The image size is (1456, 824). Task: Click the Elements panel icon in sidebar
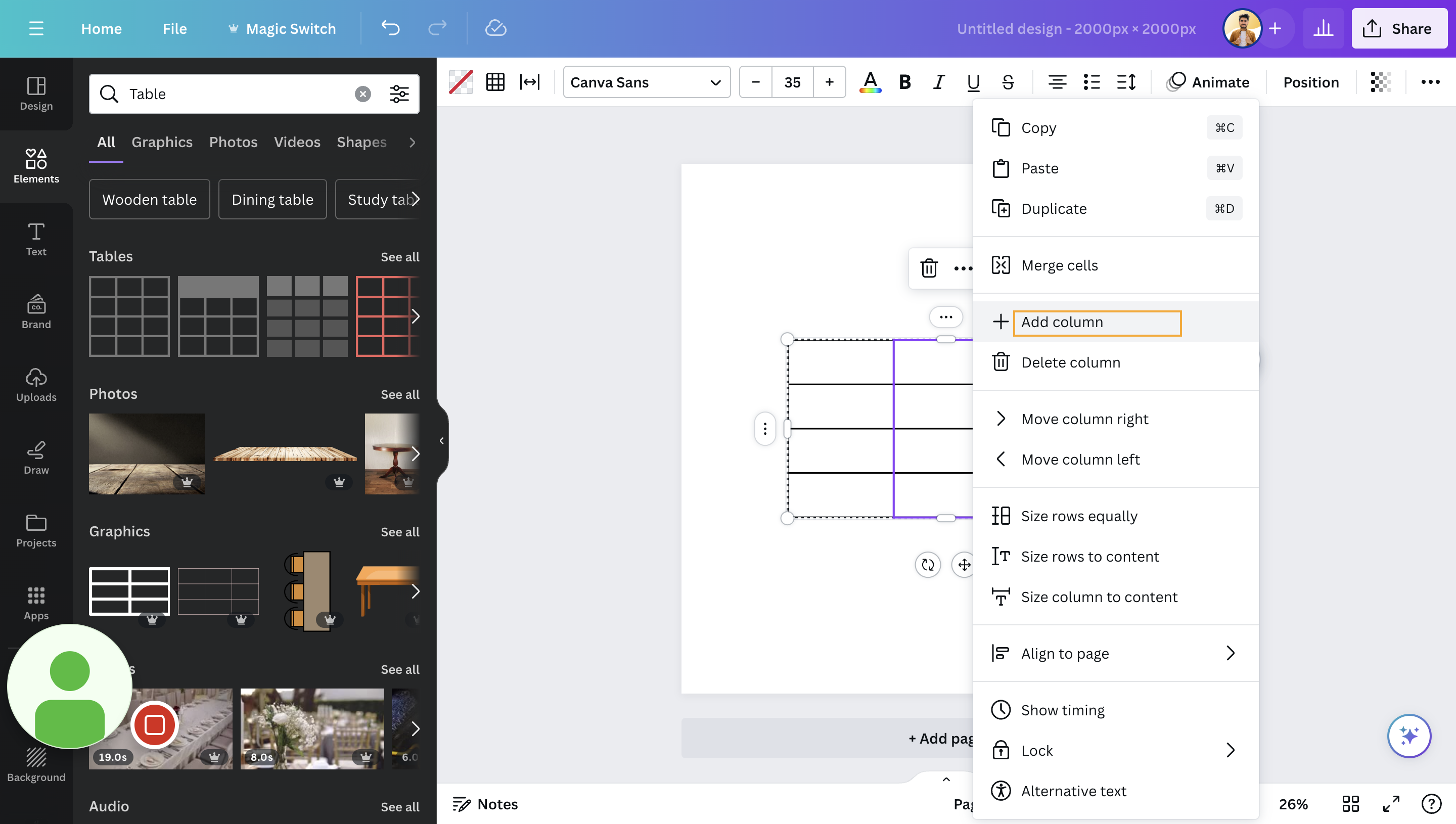[36, 164]
